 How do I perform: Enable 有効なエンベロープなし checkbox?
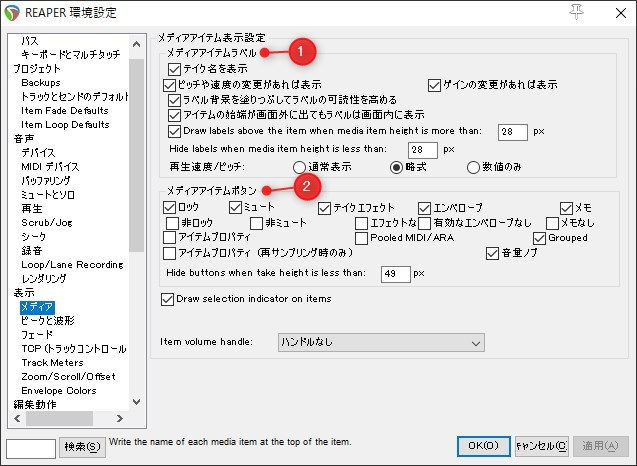(424, 223)
